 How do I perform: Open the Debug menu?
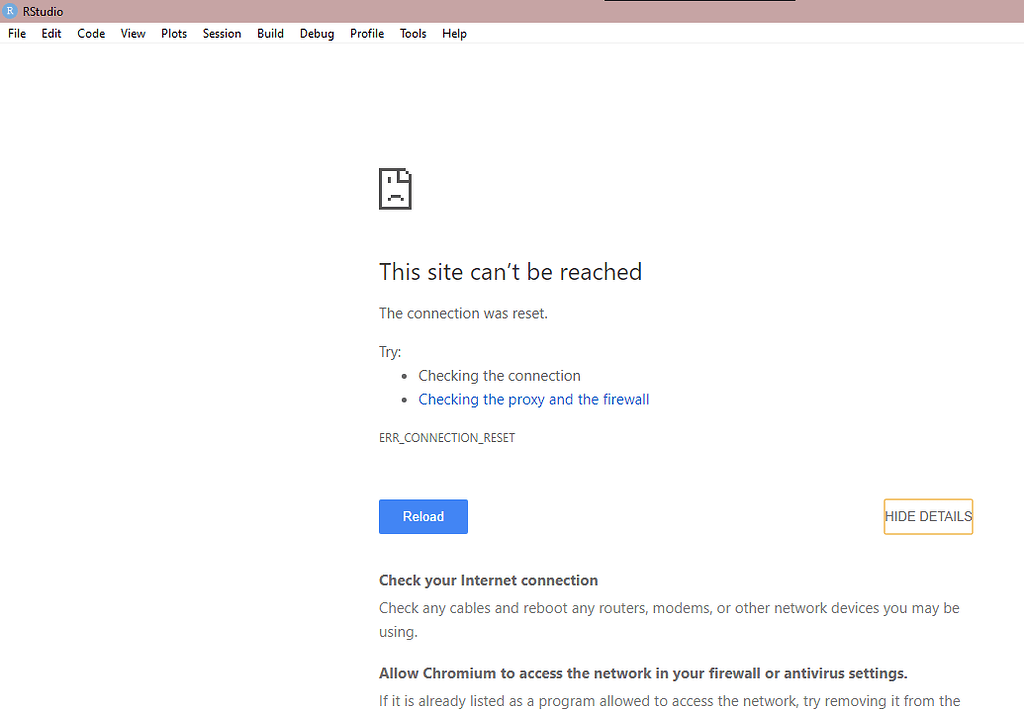coord(317,34)
